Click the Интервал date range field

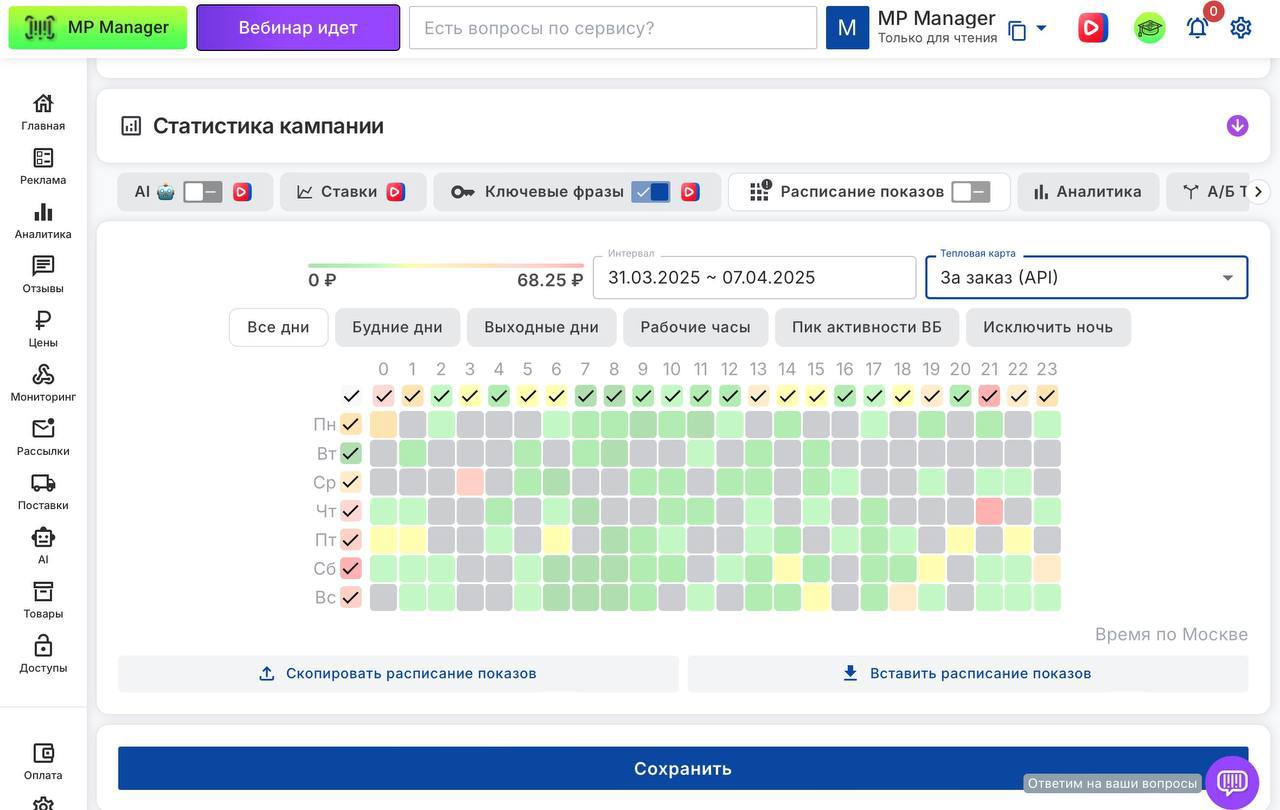coord(754,278)
